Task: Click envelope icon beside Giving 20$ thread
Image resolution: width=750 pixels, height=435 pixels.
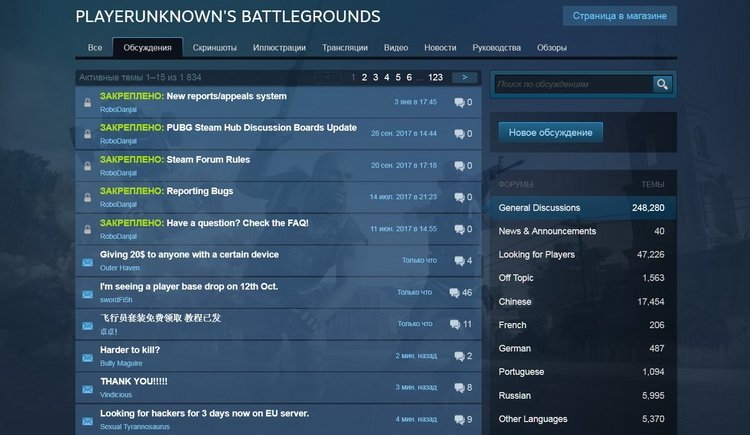Action: coord(88,262)
